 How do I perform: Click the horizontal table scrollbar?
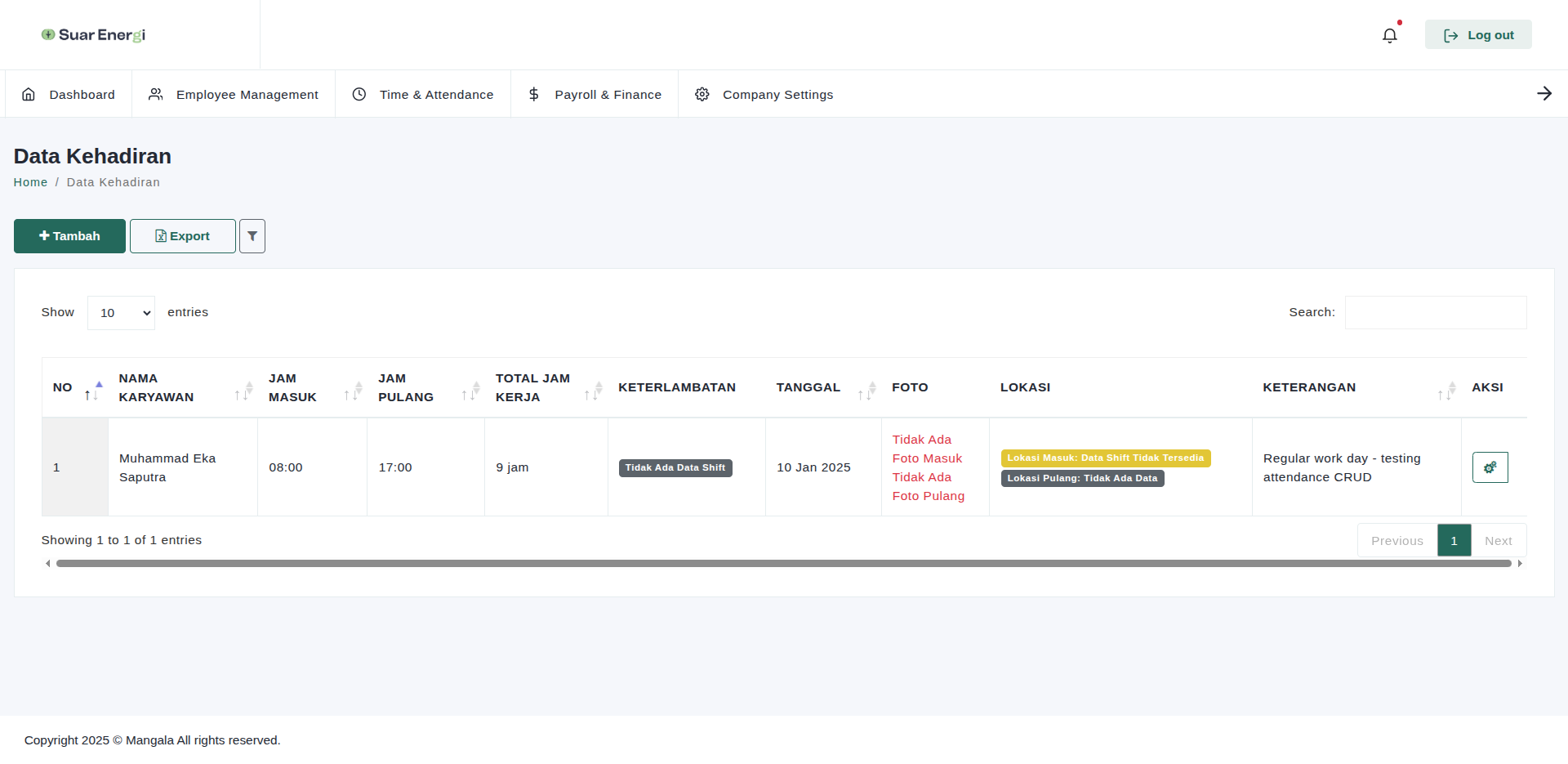(x=784, y=563)
